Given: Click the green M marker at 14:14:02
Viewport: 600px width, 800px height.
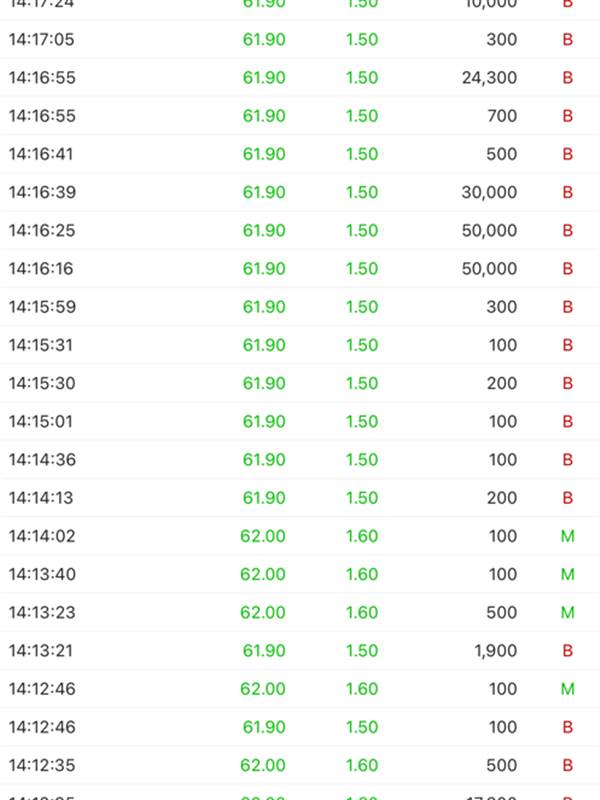Looking at the screenshot, I should click(567, 536).
